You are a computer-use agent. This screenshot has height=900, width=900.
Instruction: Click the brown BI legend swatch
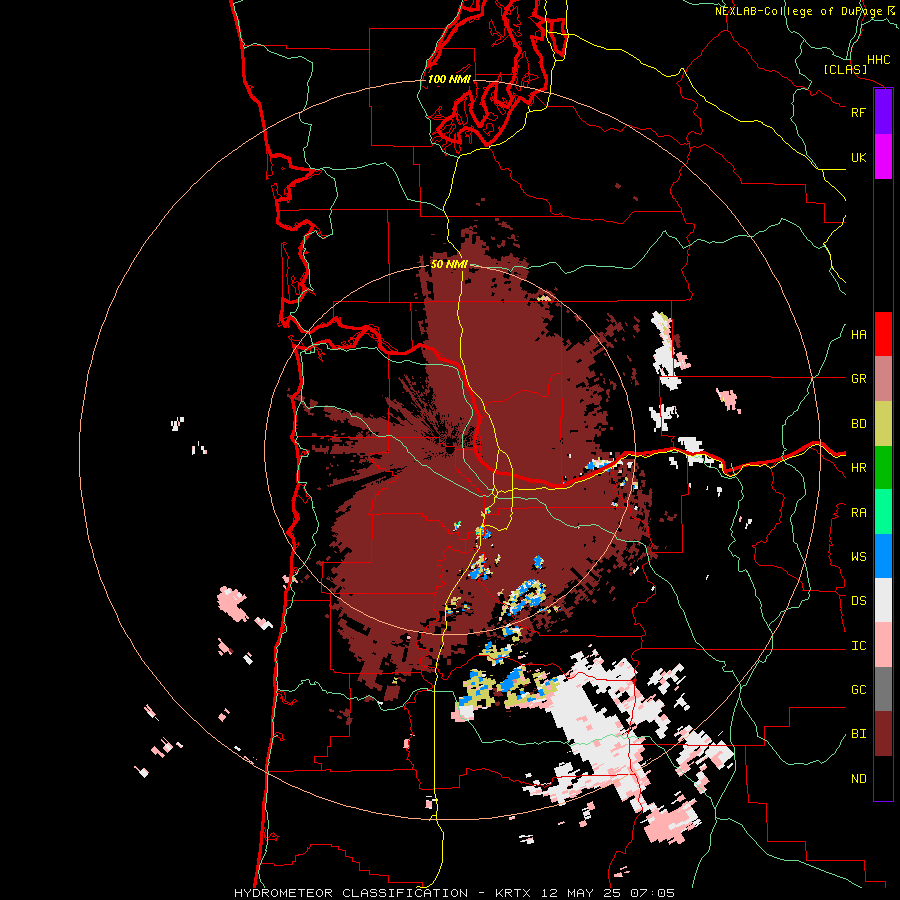(883, 734)
